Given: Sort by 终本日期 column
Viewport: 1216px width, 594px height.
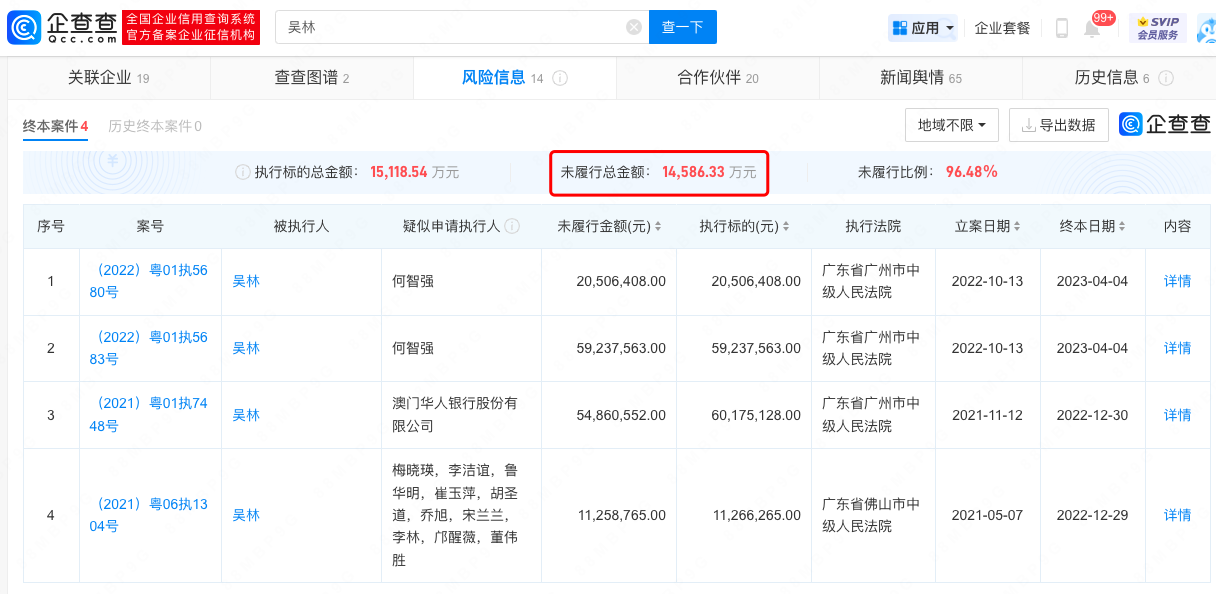Looking at the screenshot, I should [1122, 227].
